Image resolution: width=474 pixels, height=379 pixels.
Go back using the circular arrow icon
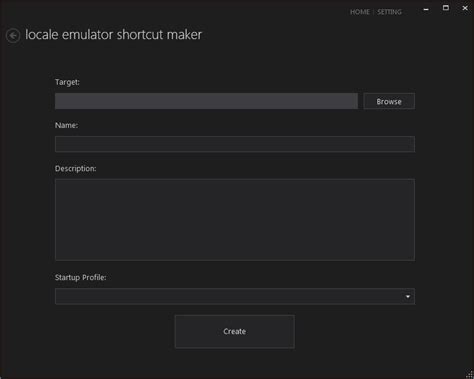pyautogui.click(x=13, y=36)
